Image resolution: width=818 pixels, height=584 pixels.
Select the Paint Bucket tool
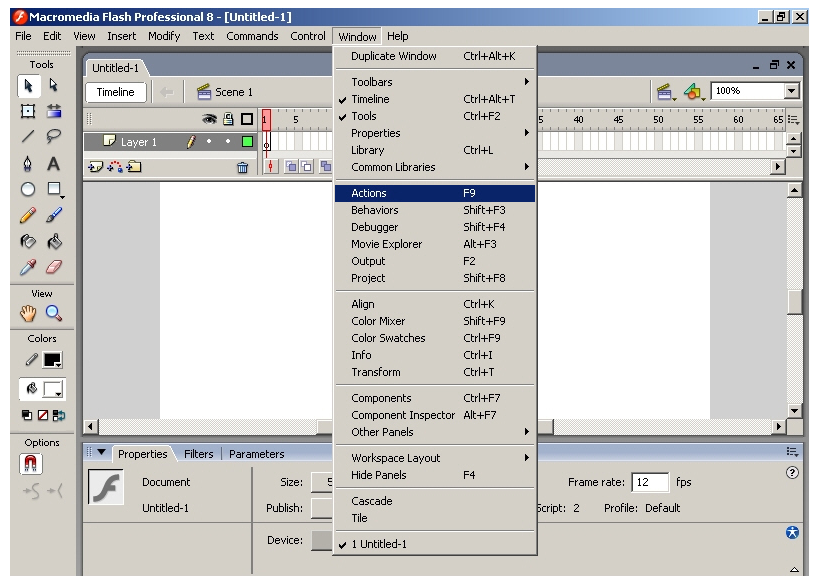[54, 241]
